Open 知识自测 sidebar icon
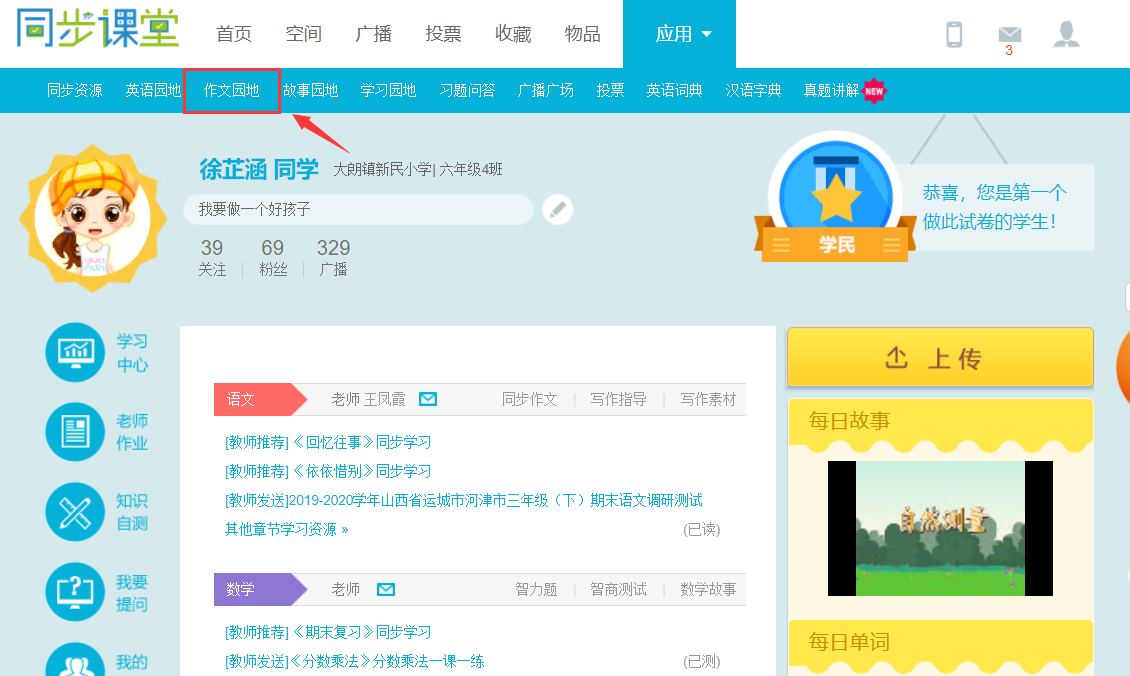 pos(75,511)
